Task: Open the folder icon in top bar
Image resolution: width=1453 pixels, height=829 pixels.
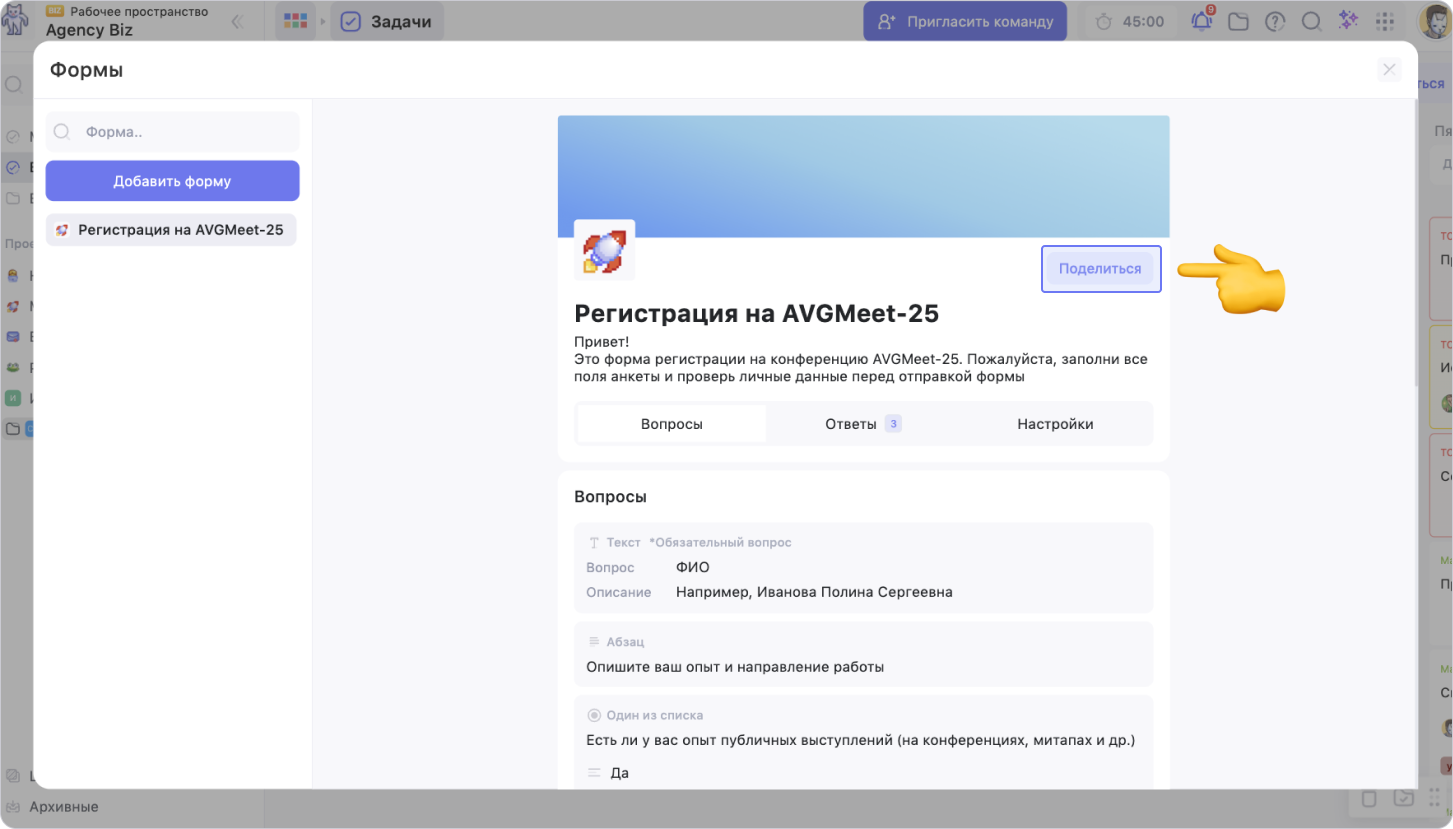Action: 1238,21
